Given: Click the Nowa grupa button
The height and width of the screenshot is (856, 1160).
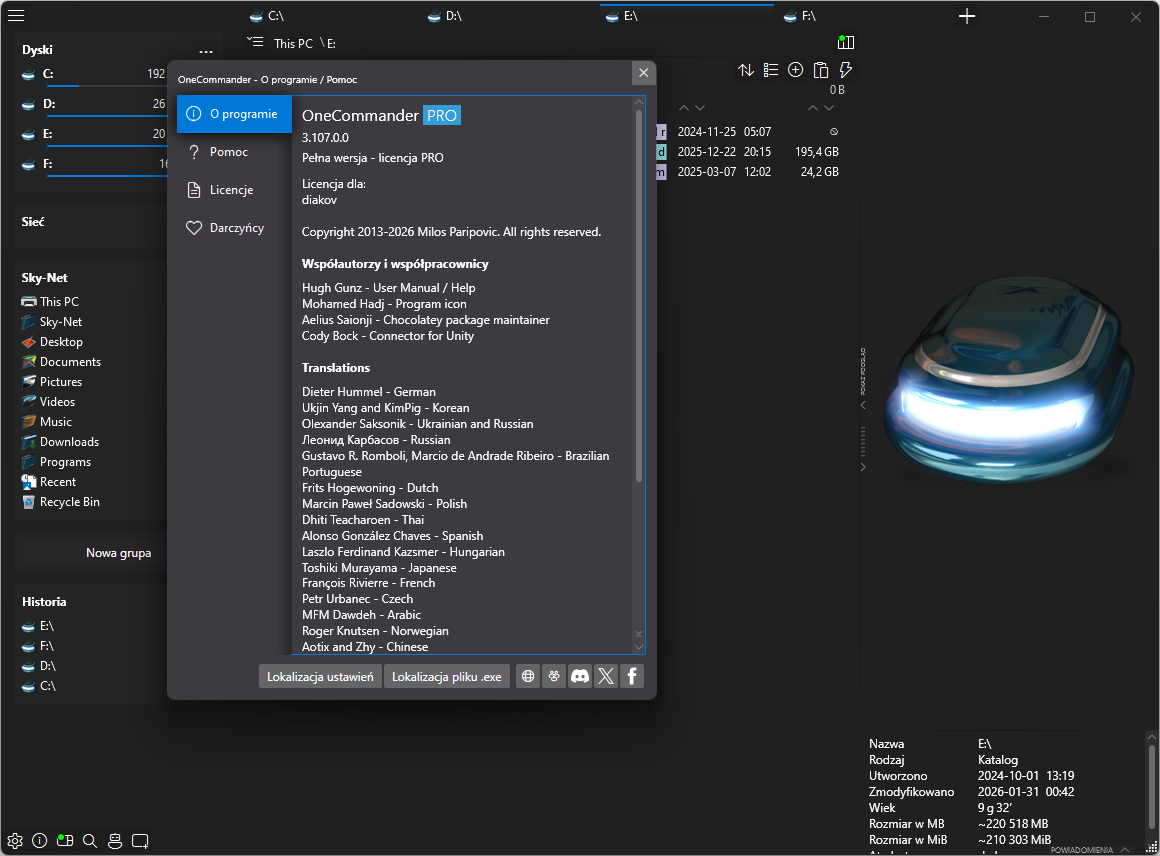Looking at the screenshot, I should (118, 553).
